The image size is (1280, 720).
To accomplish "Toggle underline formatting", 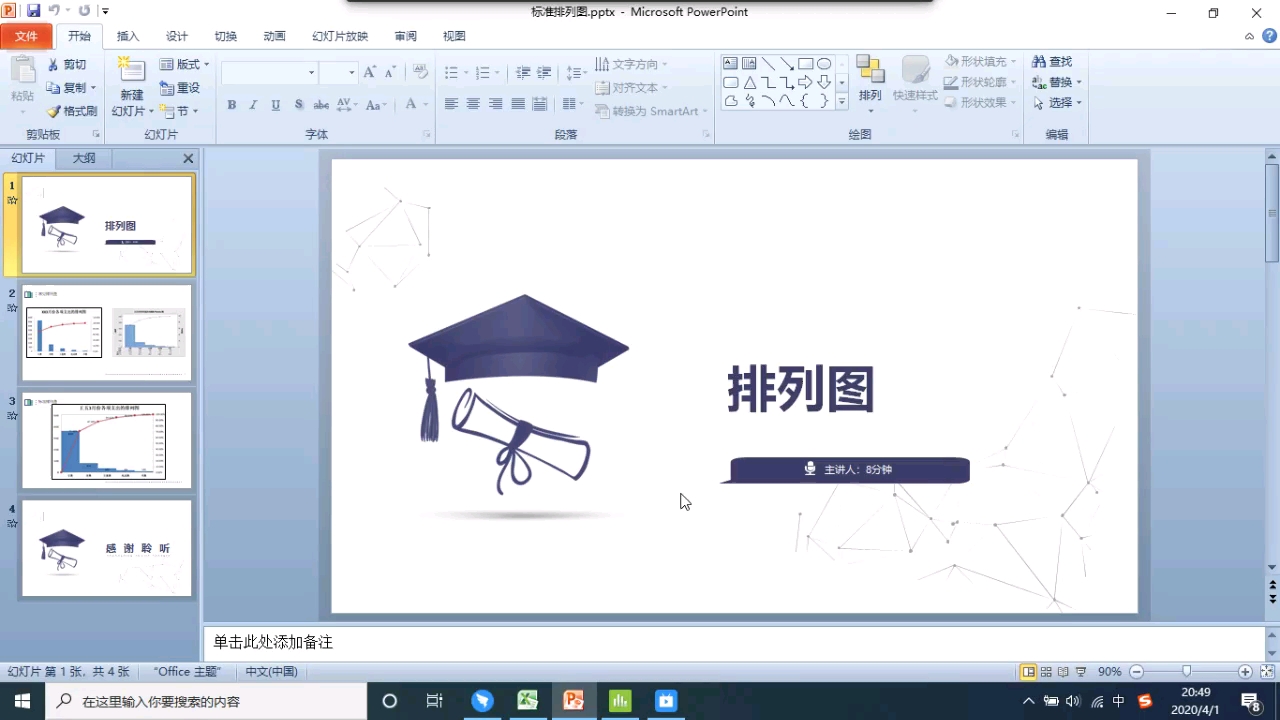I will (x=273, y=104).
